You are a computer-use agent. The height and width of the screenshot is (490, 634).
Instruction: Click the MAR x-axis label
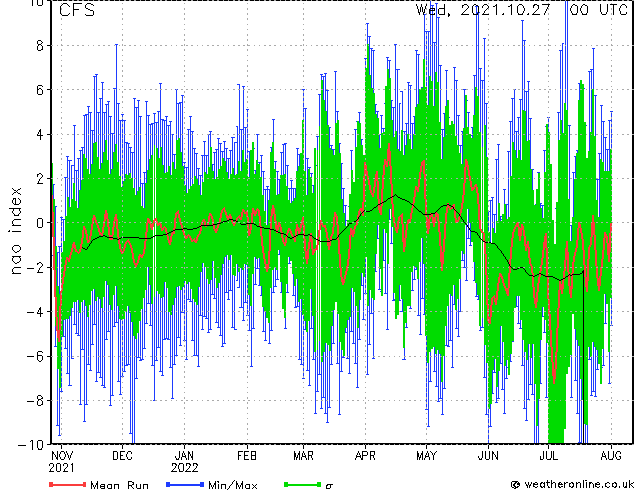click(303, 456)
